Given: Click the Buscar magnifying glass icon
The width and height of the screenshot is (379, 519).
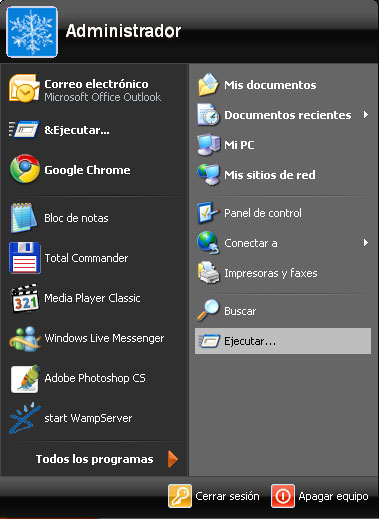Looking at the screenshot, I should click(208, 310).
